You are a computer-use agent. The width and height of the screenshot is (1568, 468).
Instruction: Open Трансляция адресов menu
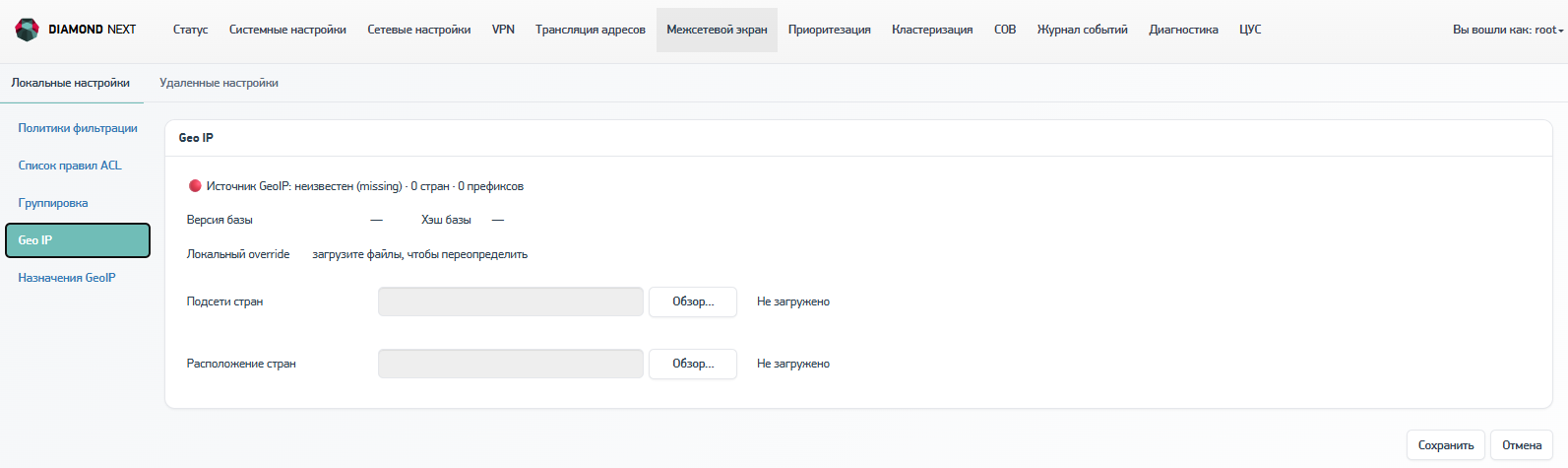pos(591,30)
